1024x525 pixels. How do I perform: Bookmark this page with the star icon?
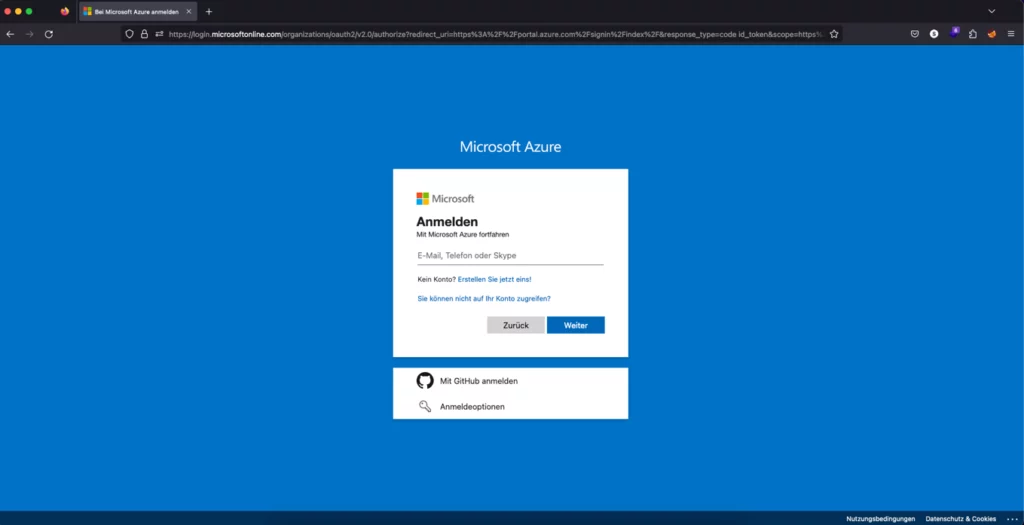click(x=834, y=34)
